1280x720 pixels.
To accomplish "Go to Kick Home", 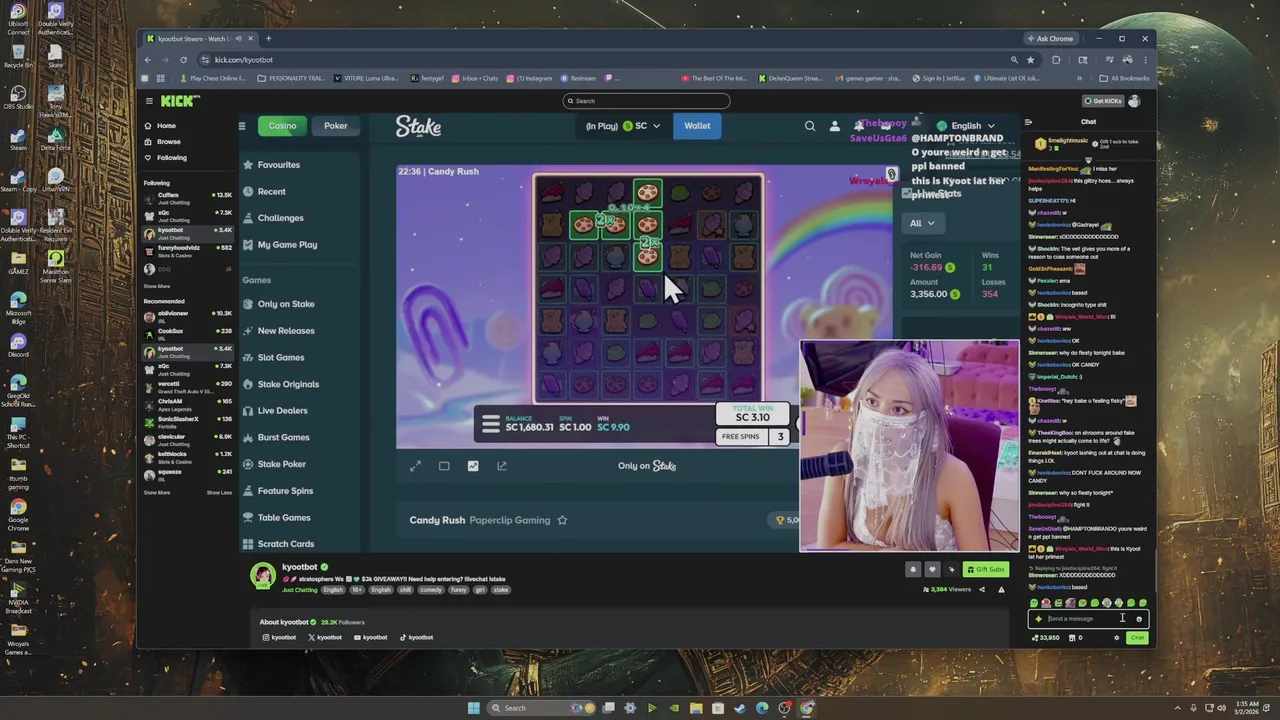I will click(160, 126).
